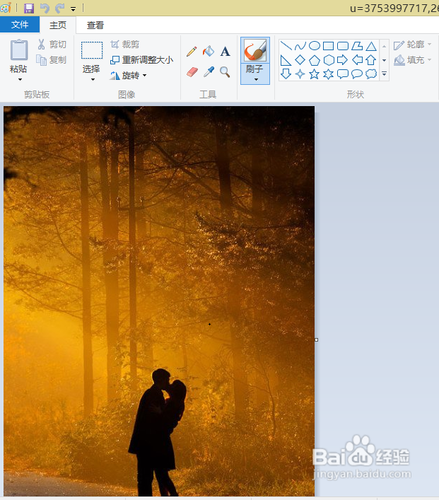Activate the 刷子 brush tool
This screenshot has width=439, height=500.
click(x=255, y=51)
